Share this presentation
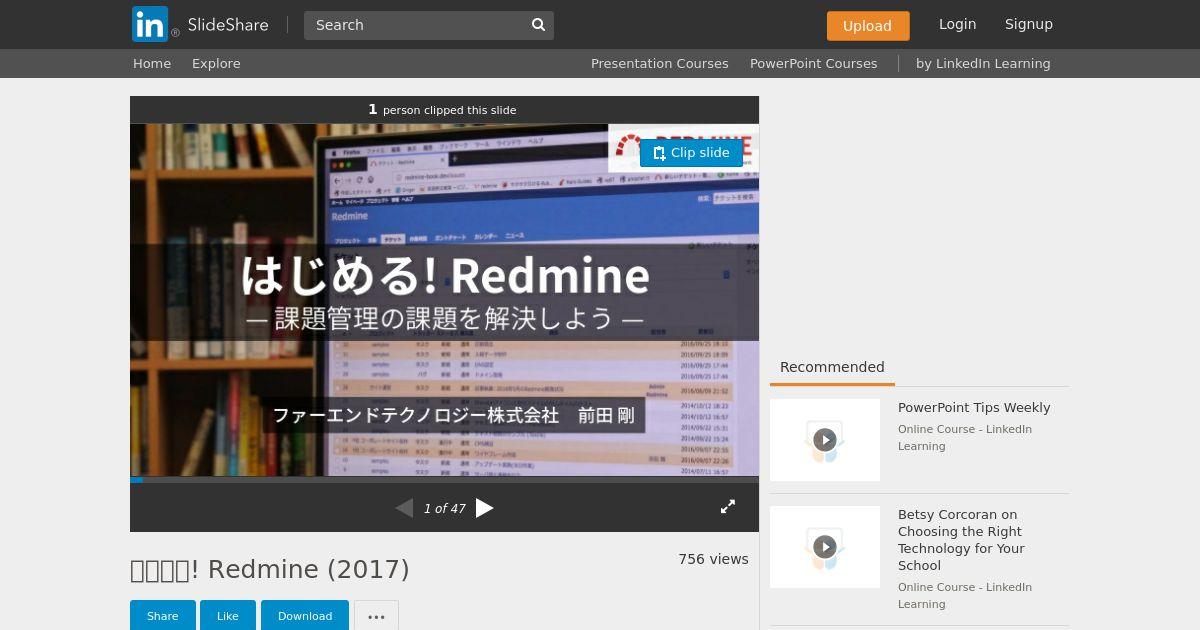 click(162, 616)
